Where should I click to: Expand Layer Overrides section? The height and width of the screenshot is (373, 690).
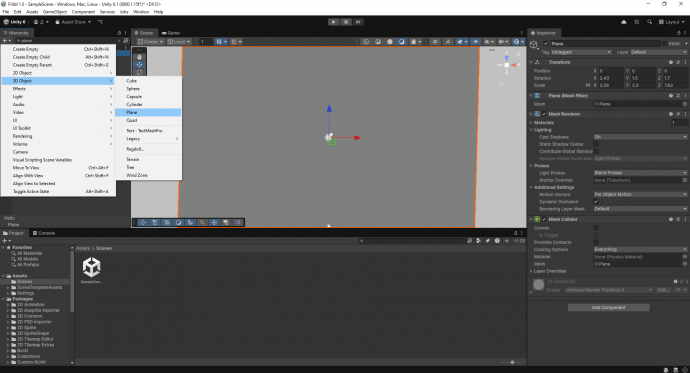point(531,271)
